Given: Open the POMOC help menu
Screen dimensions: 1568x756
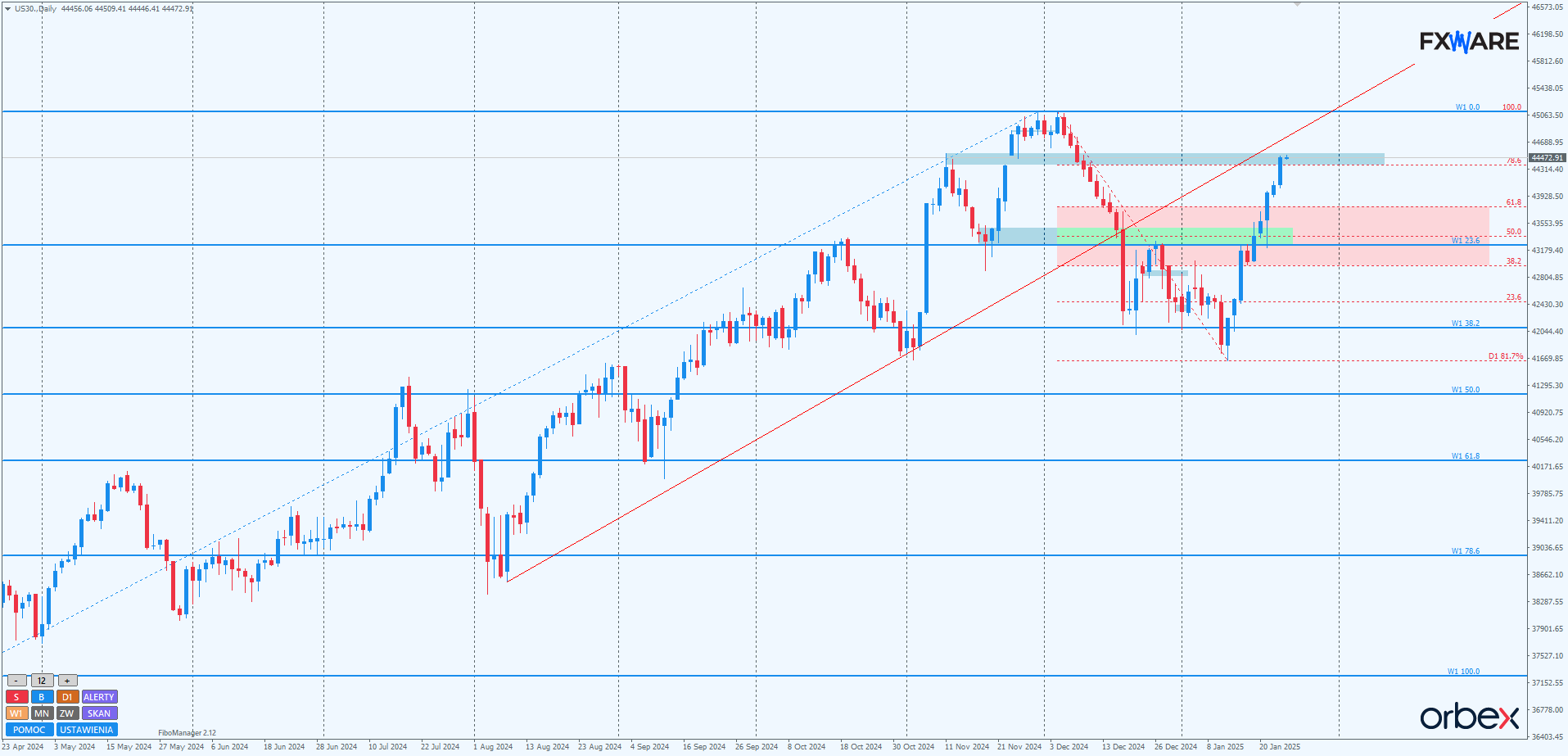Looking at the screenshot, I should pos(29,730).
